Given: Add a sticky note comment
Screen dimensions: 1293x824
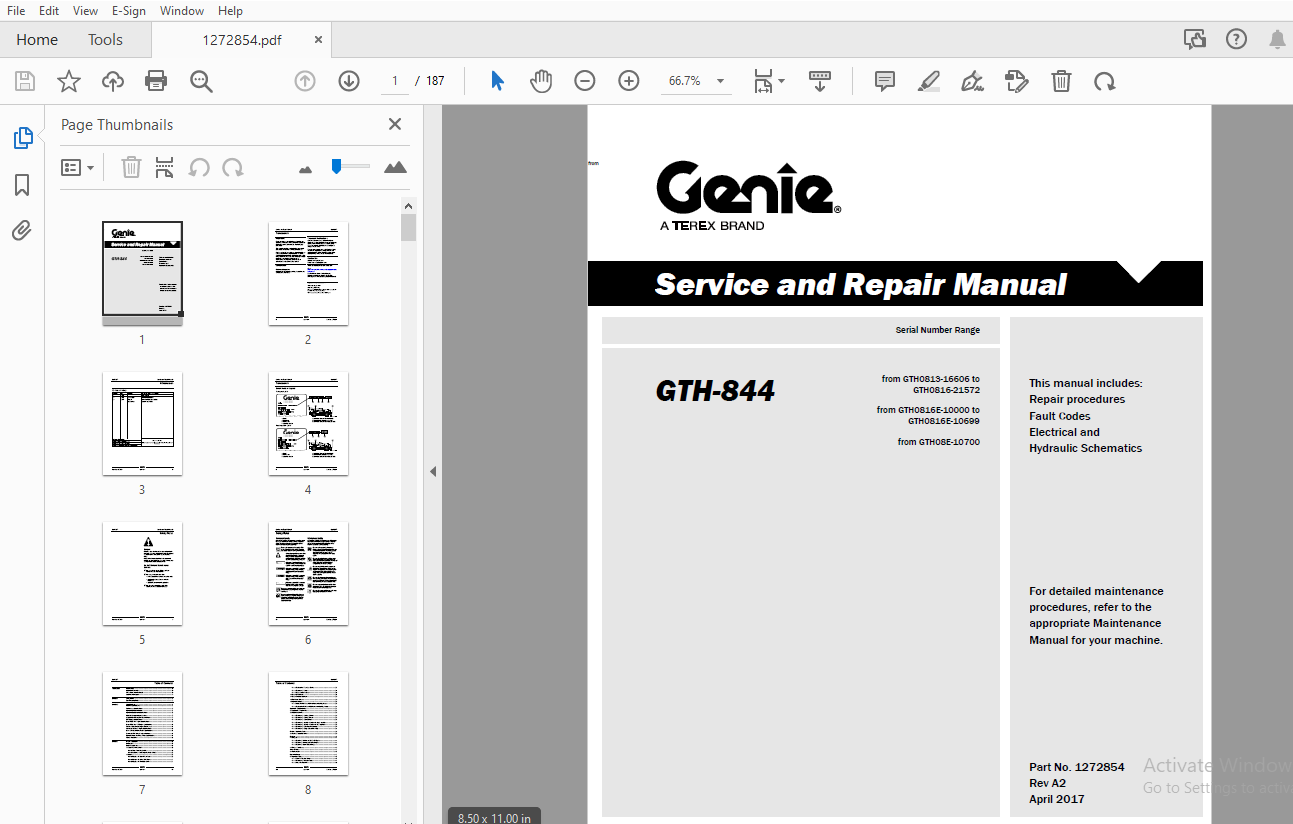Looking at the screenshot, I should pyautogui.click(x=885, y=81).
